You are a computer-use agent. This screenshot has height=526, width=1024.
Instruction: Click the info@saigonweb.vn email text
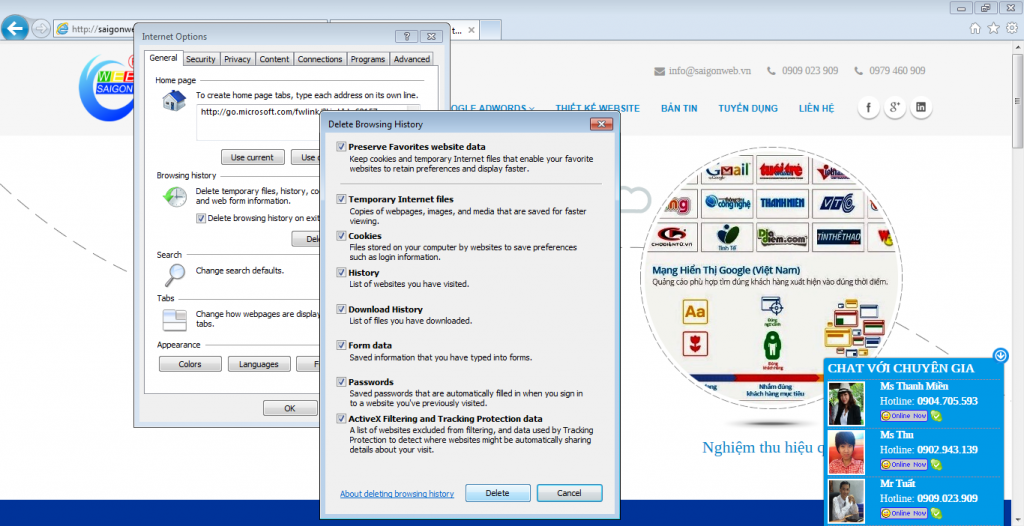[710, 71]
